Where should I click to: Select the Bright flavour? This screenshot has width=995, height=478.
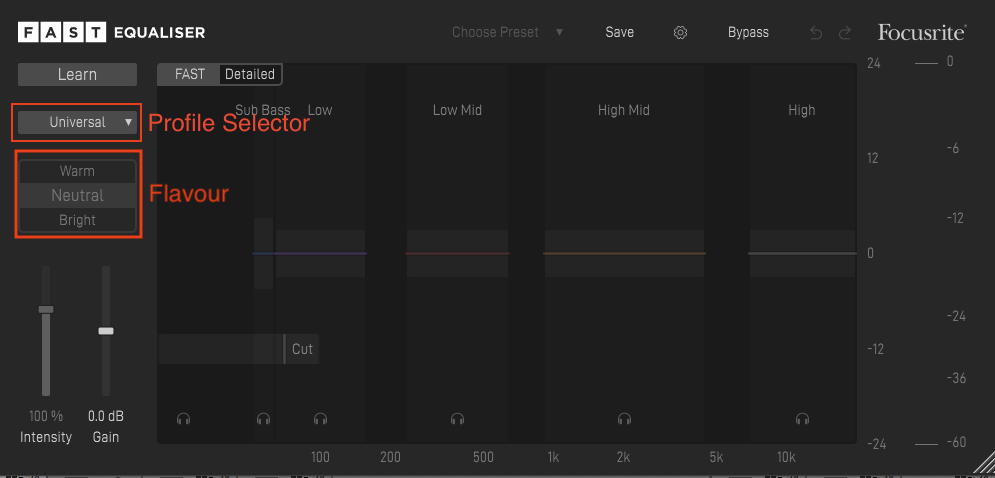pos(77,220)
